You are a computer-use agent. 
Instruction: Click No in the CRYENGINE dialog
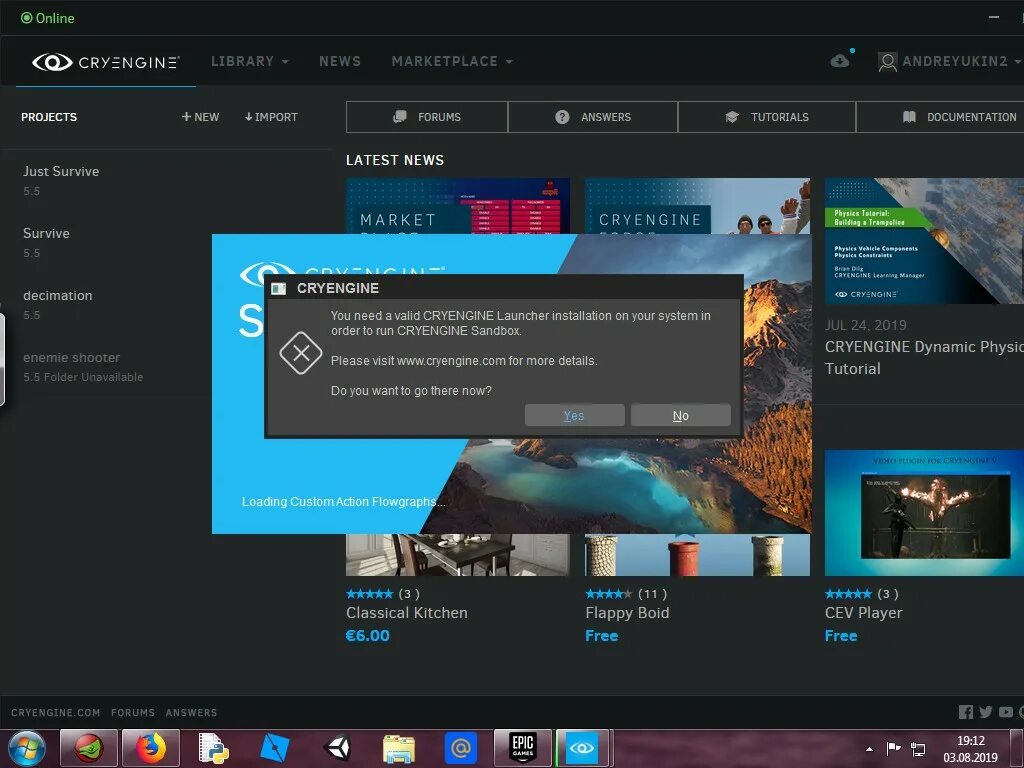(x=680, y=415)
